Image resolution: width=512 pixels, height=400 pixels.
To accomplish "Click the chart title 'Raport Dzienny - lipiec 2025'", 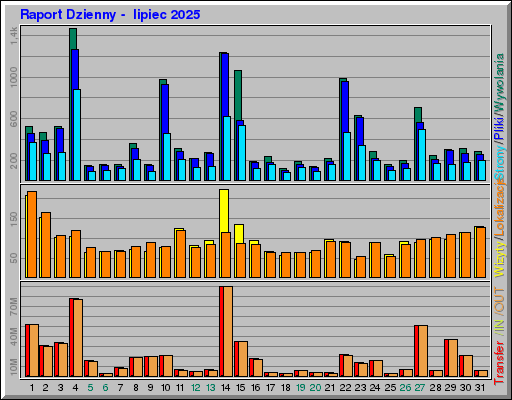I will (x=110, y=15).
